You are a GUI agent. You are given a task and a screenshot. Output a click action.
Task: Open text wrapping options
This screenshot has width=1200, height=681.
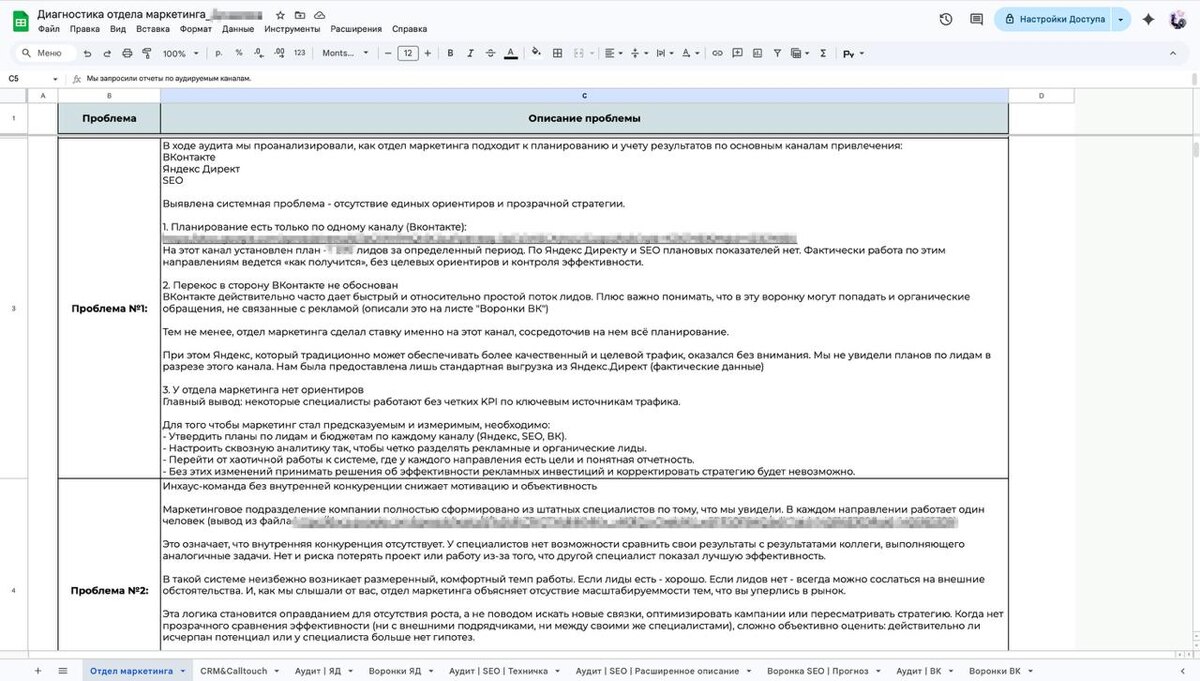click(666, 53)
